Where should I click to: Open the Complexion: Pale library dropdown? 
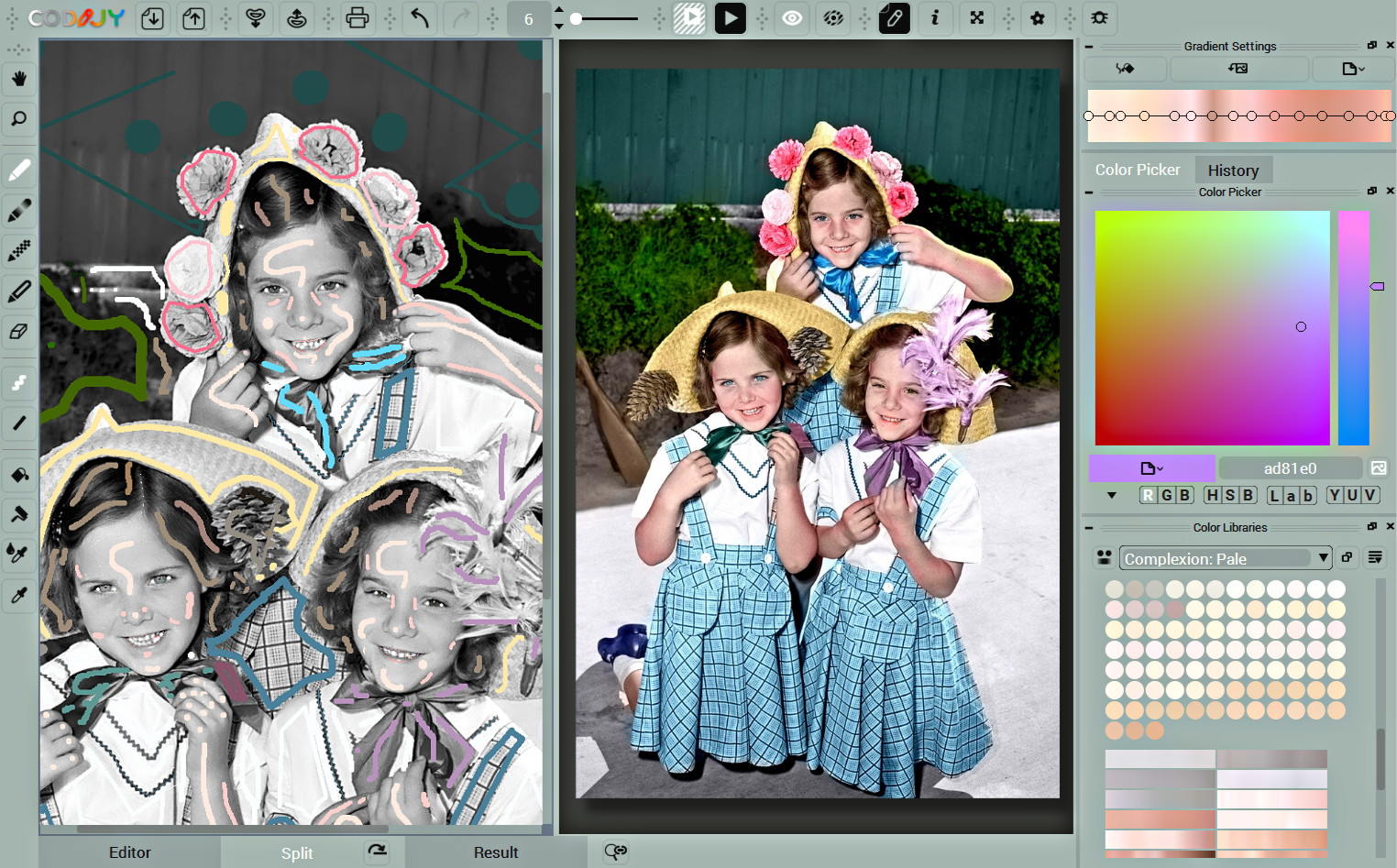(x=1225, y=558)
